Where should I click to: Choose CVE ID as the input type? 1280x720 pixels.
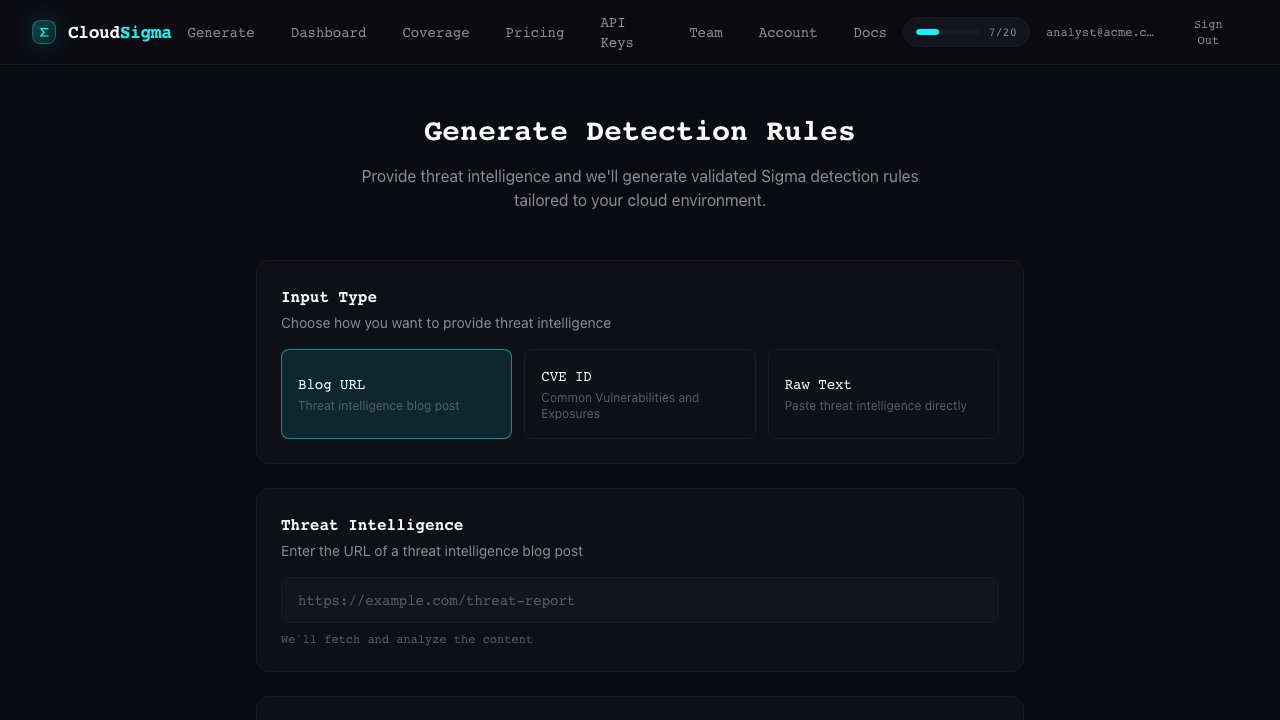tap(639, 394)
